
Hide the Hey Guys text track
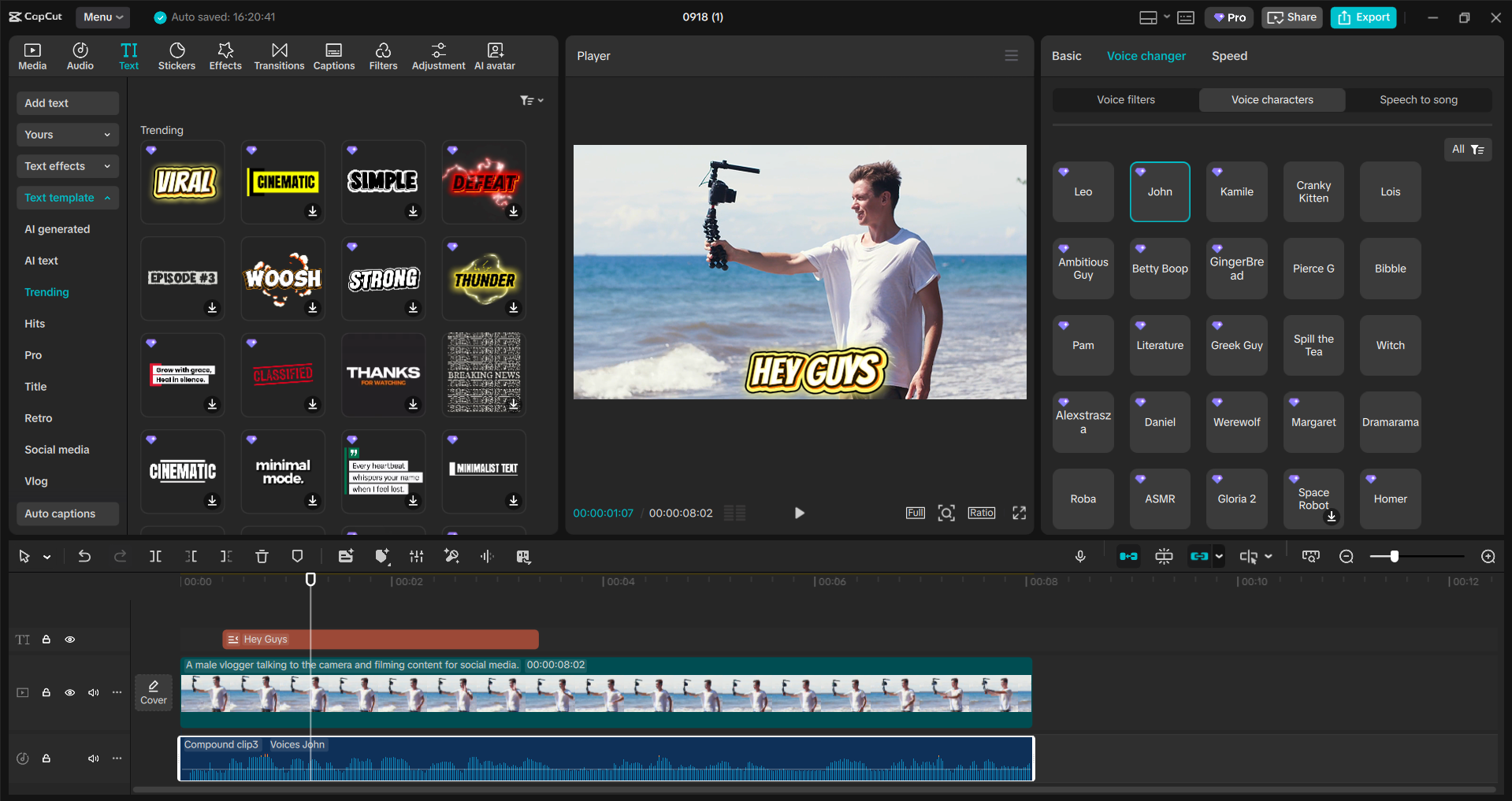click(x=69, y=640)
